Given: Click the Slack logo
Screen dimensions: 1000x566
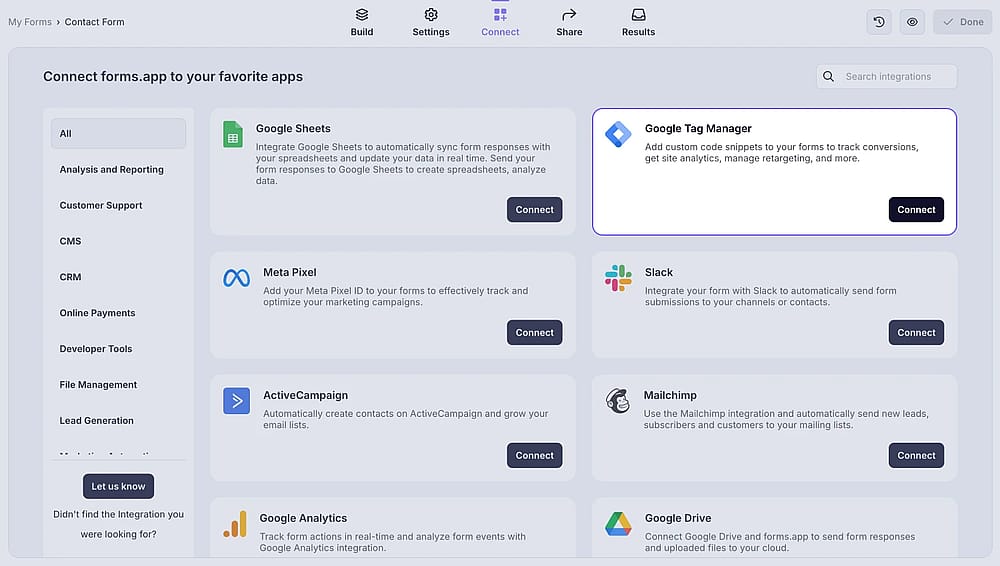Looking at the screenshot, I should click(x=618, y=278).
